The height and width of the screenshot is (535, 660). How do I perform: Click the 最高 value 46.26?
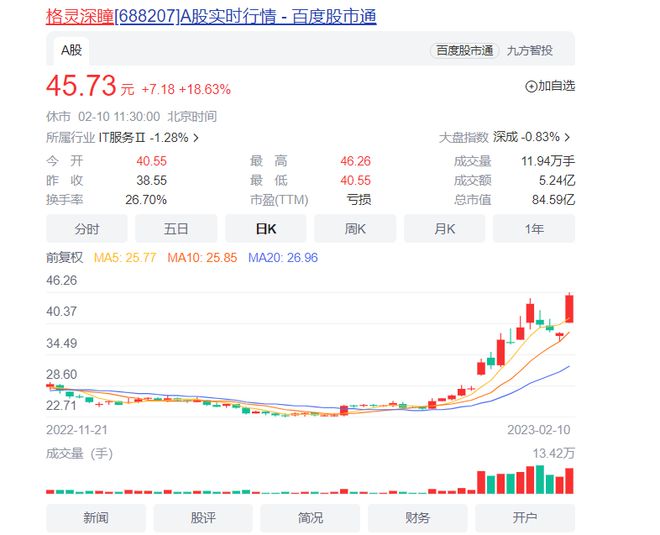356,161
